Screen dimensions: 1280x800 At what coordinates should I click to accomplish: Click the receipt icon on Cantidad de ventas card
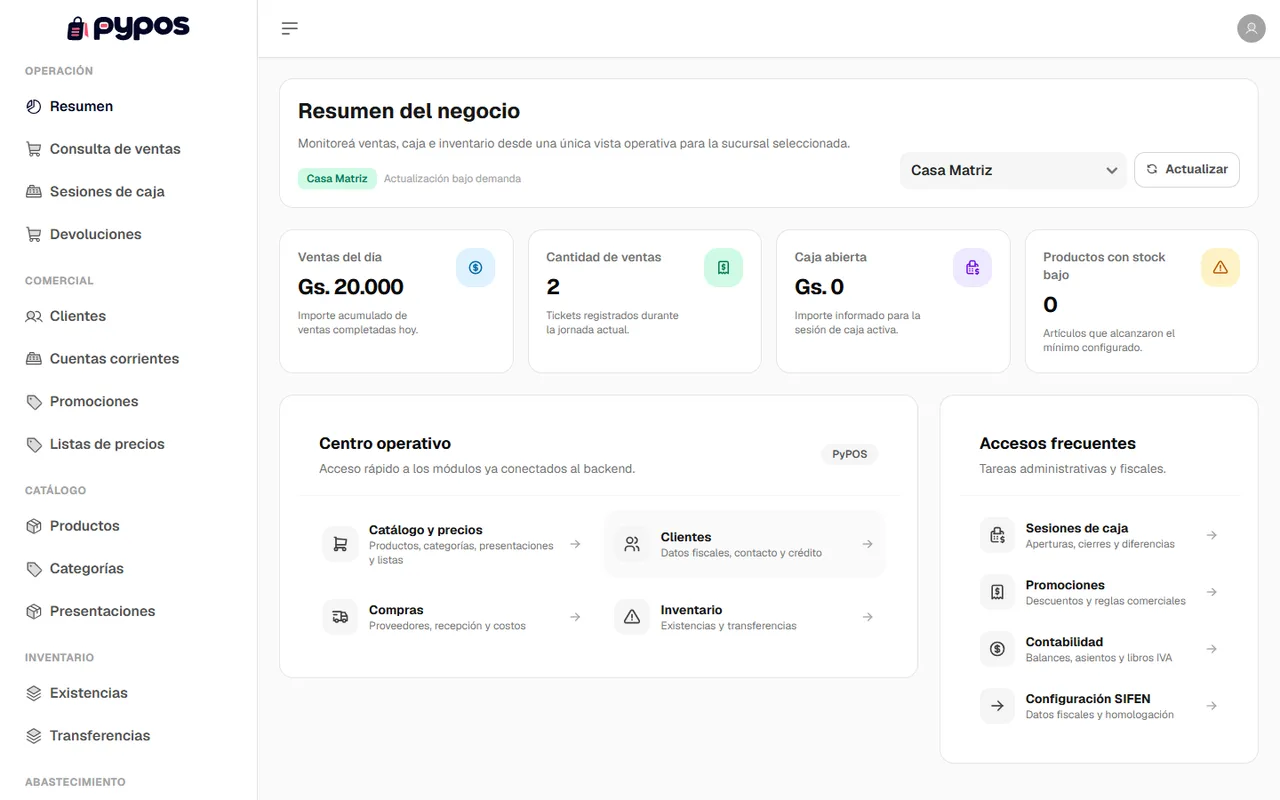click(x=723, y=268)
